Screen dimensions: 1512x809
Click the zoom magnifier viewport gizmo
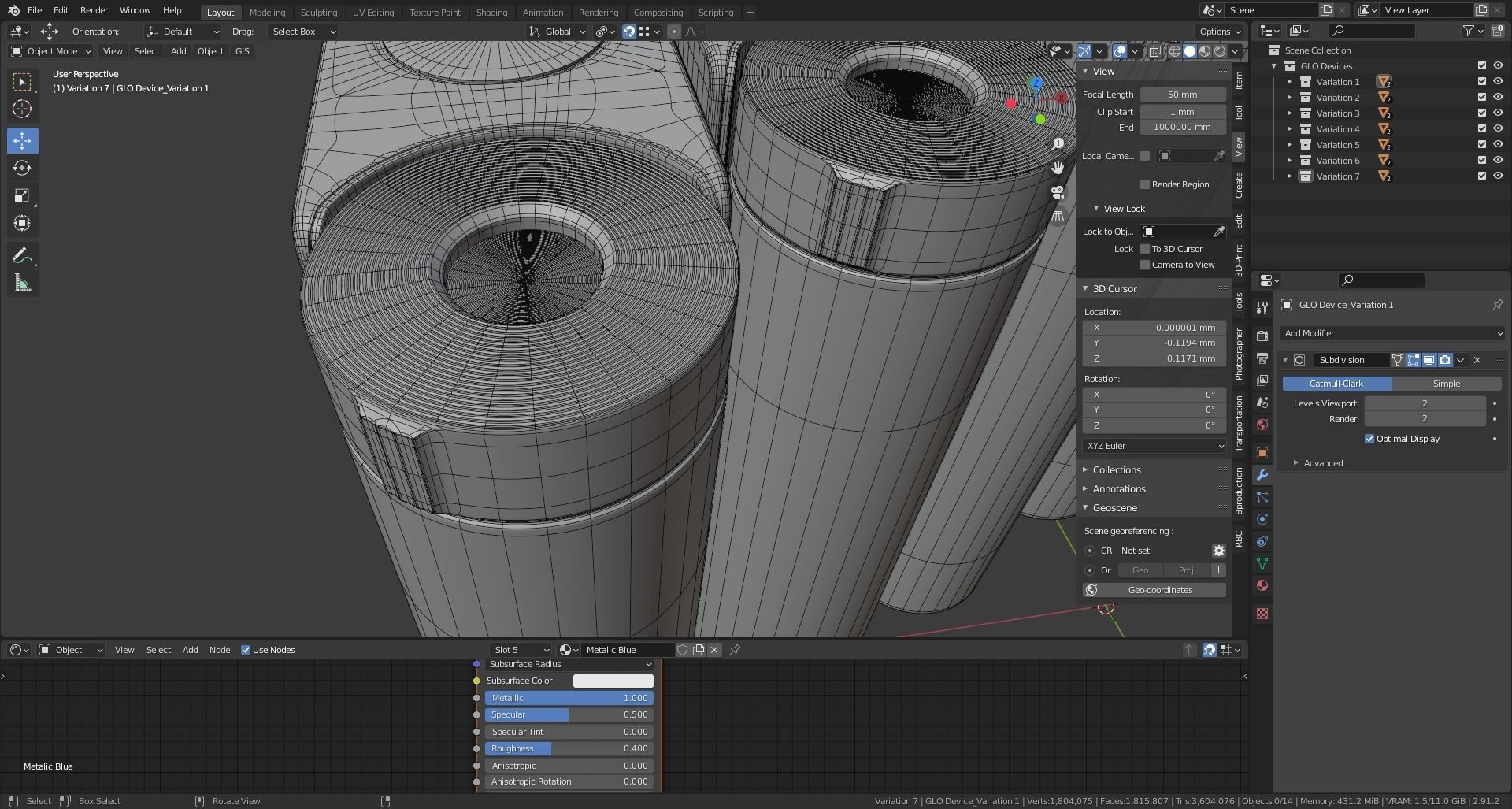pyautogui.click(x=1058, y=143)
